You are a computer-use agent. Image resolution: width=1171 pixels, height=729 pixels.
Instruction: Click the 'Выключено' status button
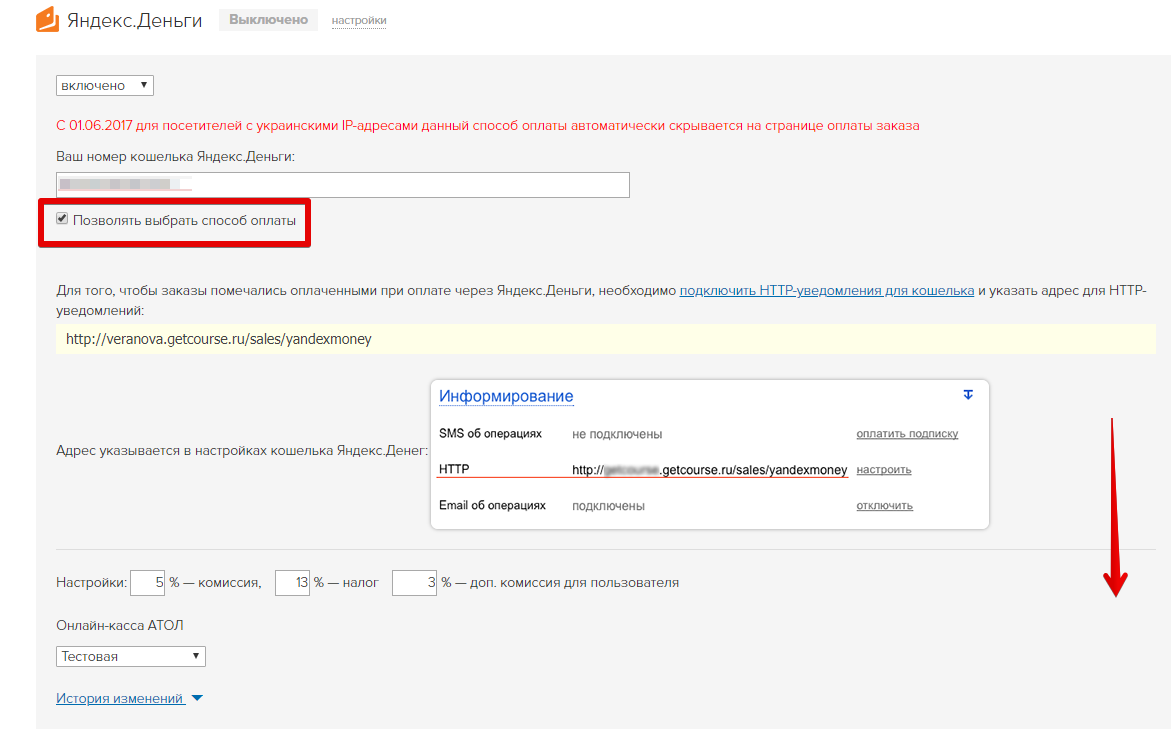point(268,19)
